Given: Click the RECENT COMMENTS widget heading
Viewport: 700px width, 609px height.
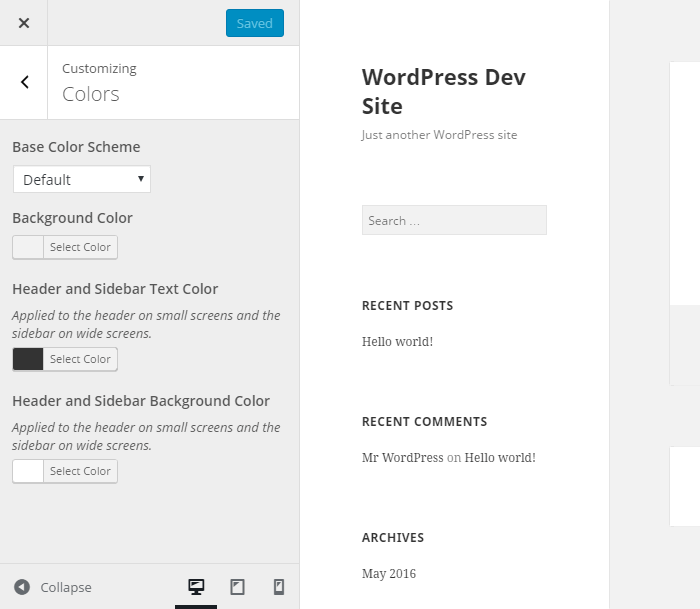Looking at the screenshot, I should click(x=425, y=422).
